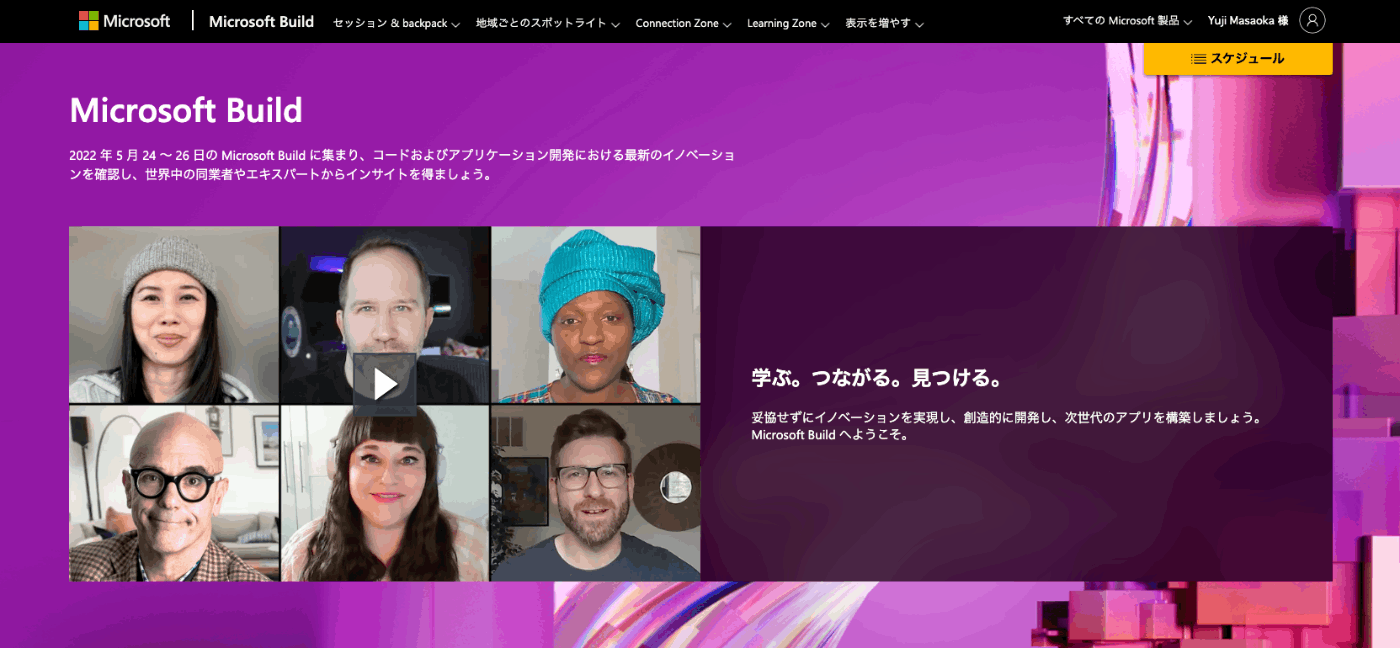The image size is (1400, 648).
Task: Click the woman in gray beanie thumbnail
Action: pyautogui.click(x=174, y=314)
